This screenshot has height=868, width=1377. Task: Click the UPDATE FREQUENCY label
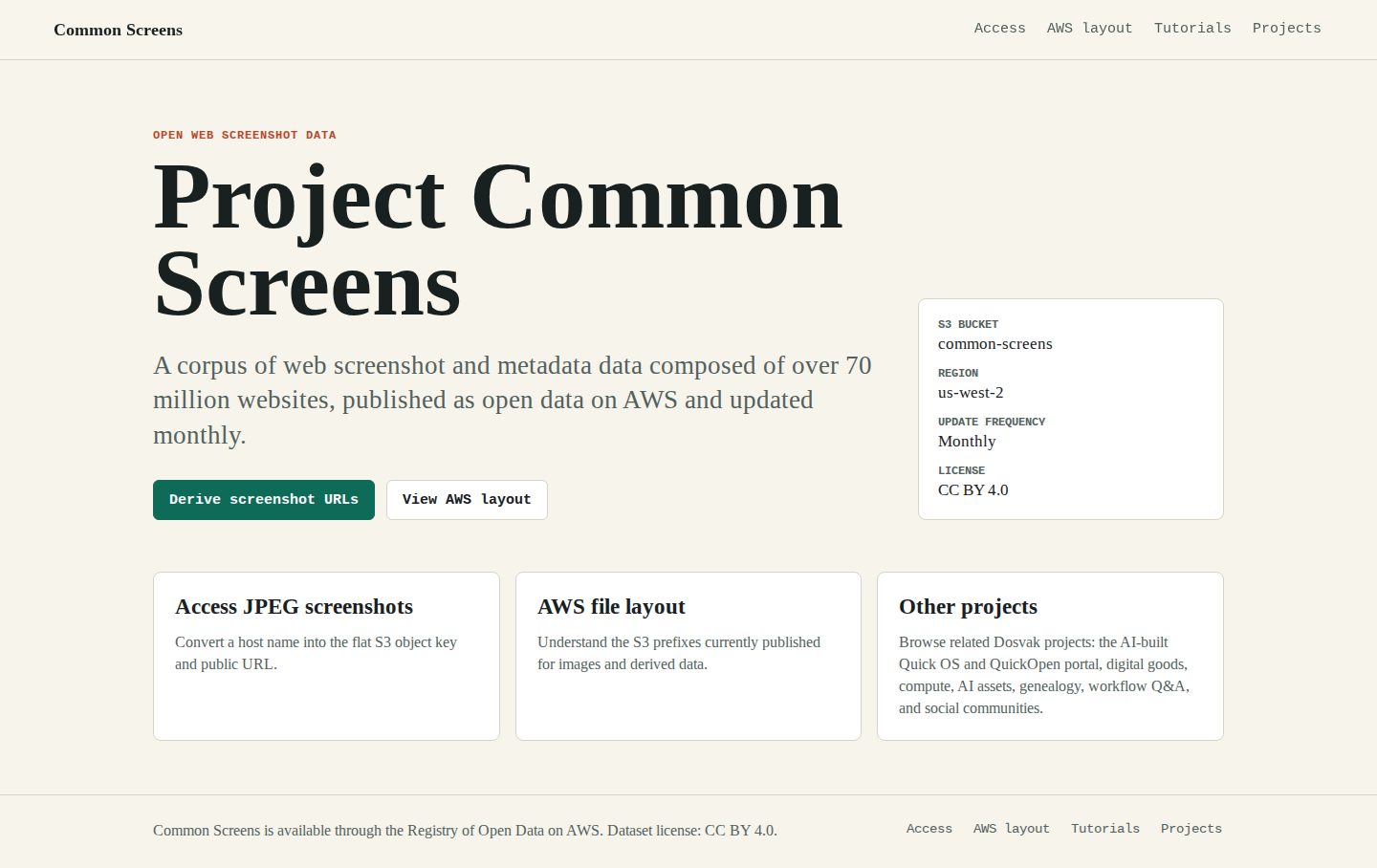click(x=992, y=423)
